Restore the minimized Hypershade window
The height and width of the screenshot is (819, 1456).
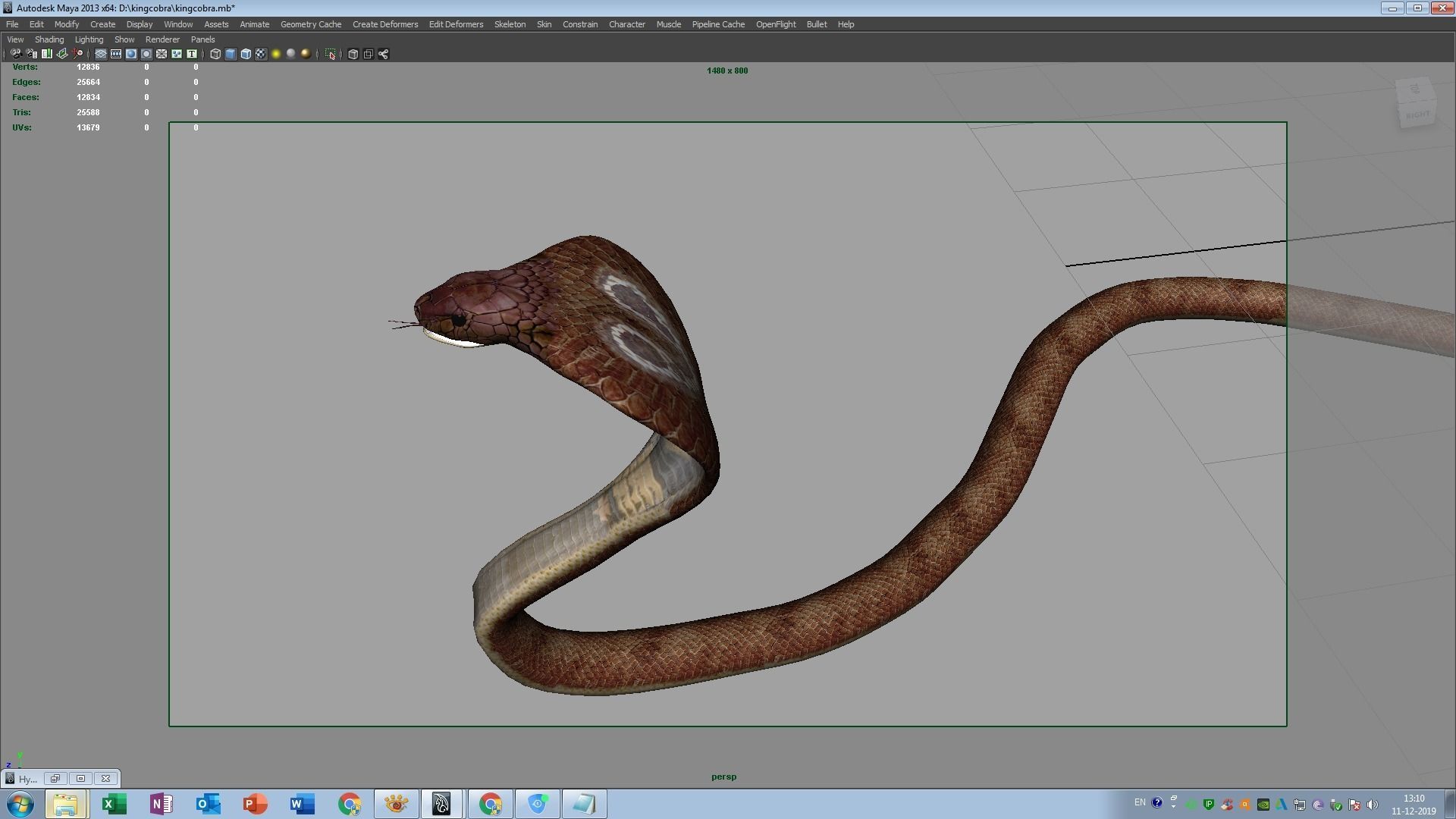pyautogui.click(x=80, y=779)
